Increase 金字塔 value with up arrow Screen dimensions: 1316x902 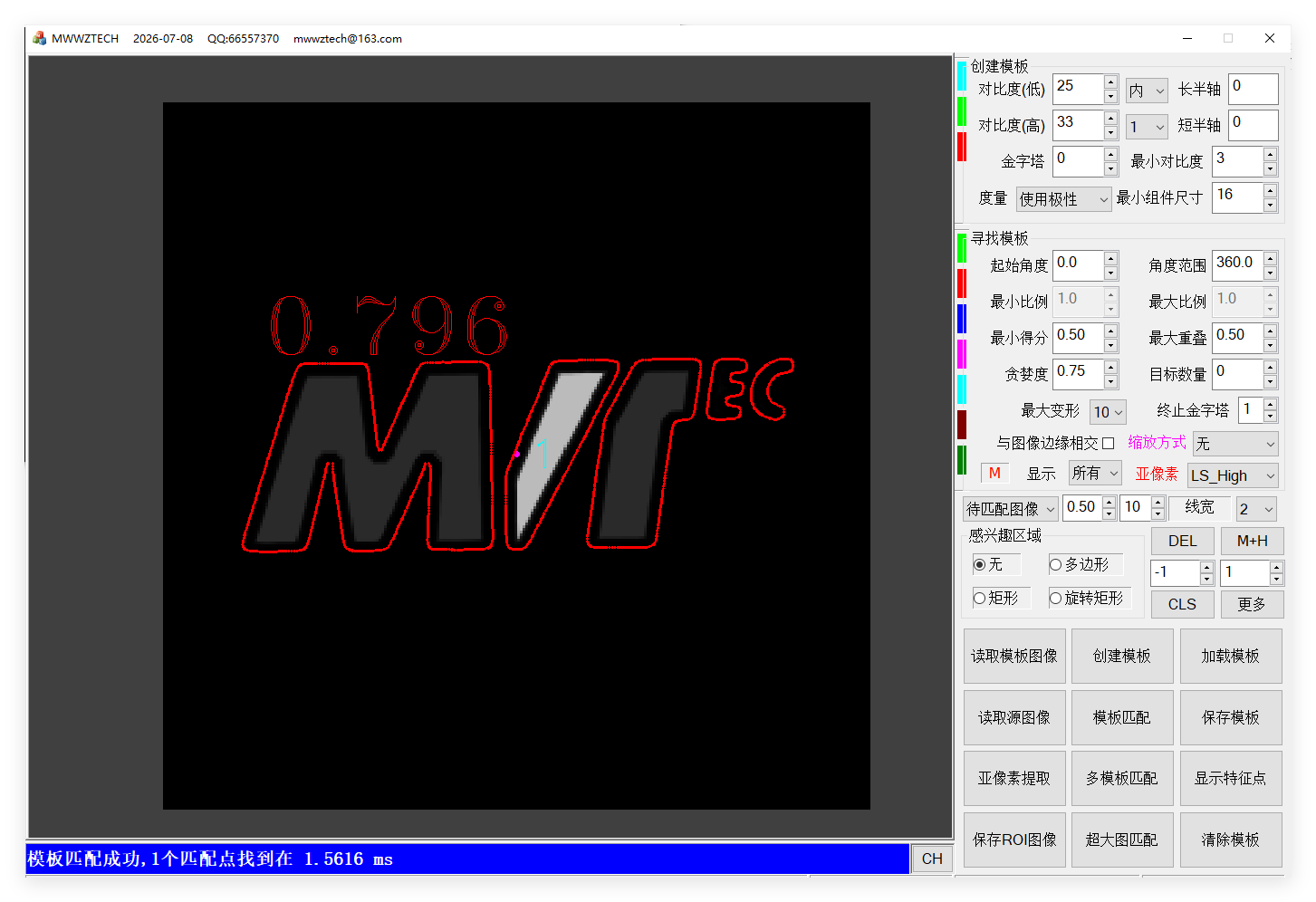tap(1110, 155)
